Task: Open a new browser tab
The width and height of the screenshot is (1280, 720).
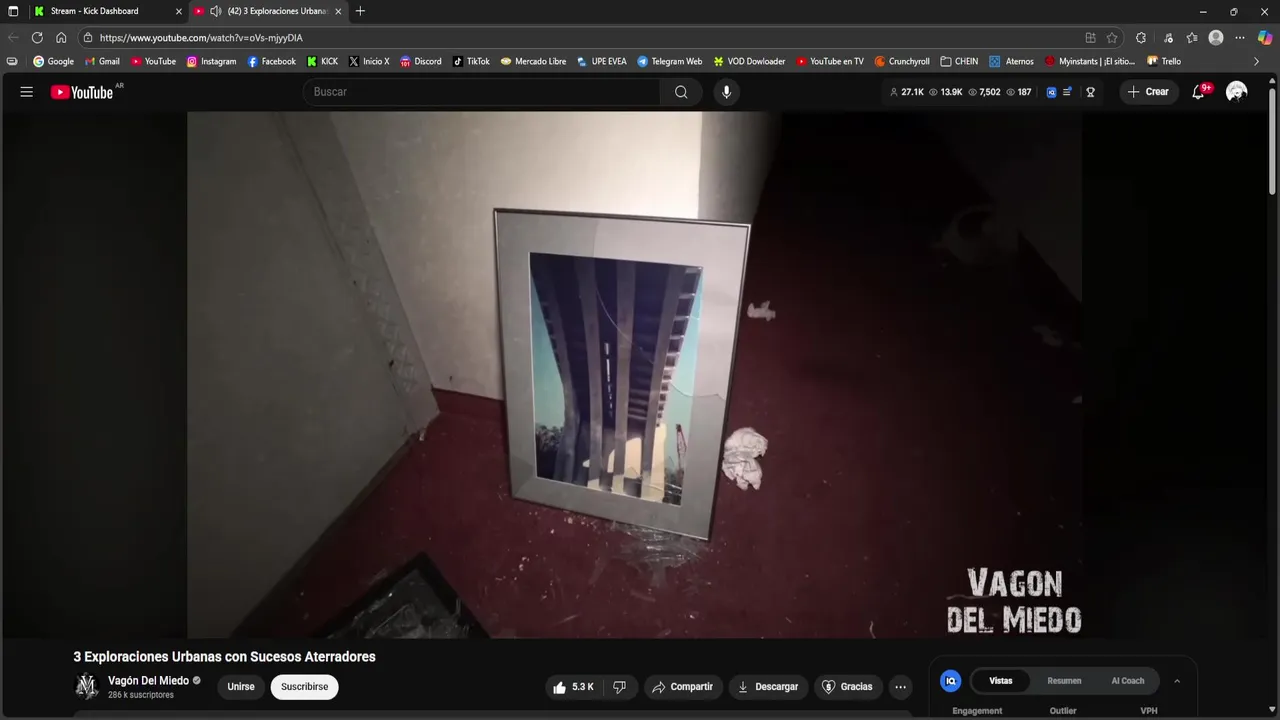Action: pyautogui.click(x=360, y=11)
